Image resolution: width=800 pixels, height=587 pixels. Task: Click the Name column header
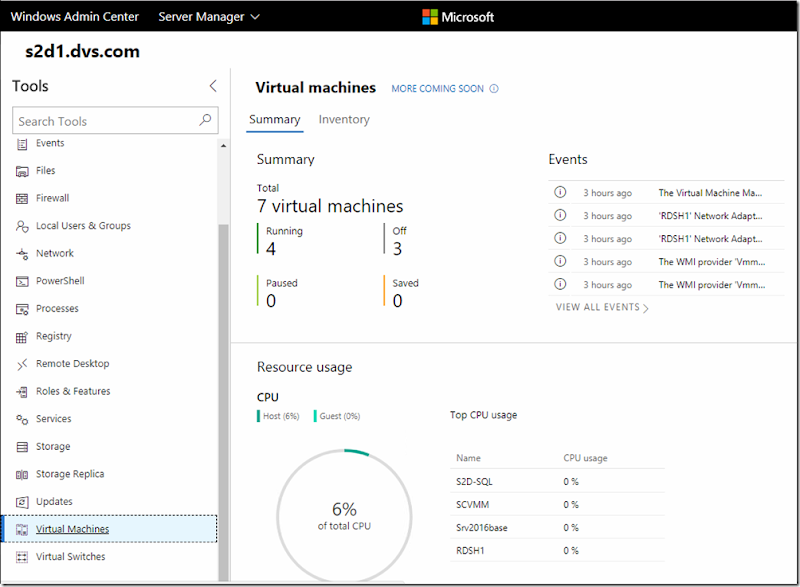pyautogui.click(x=468, y=458)
